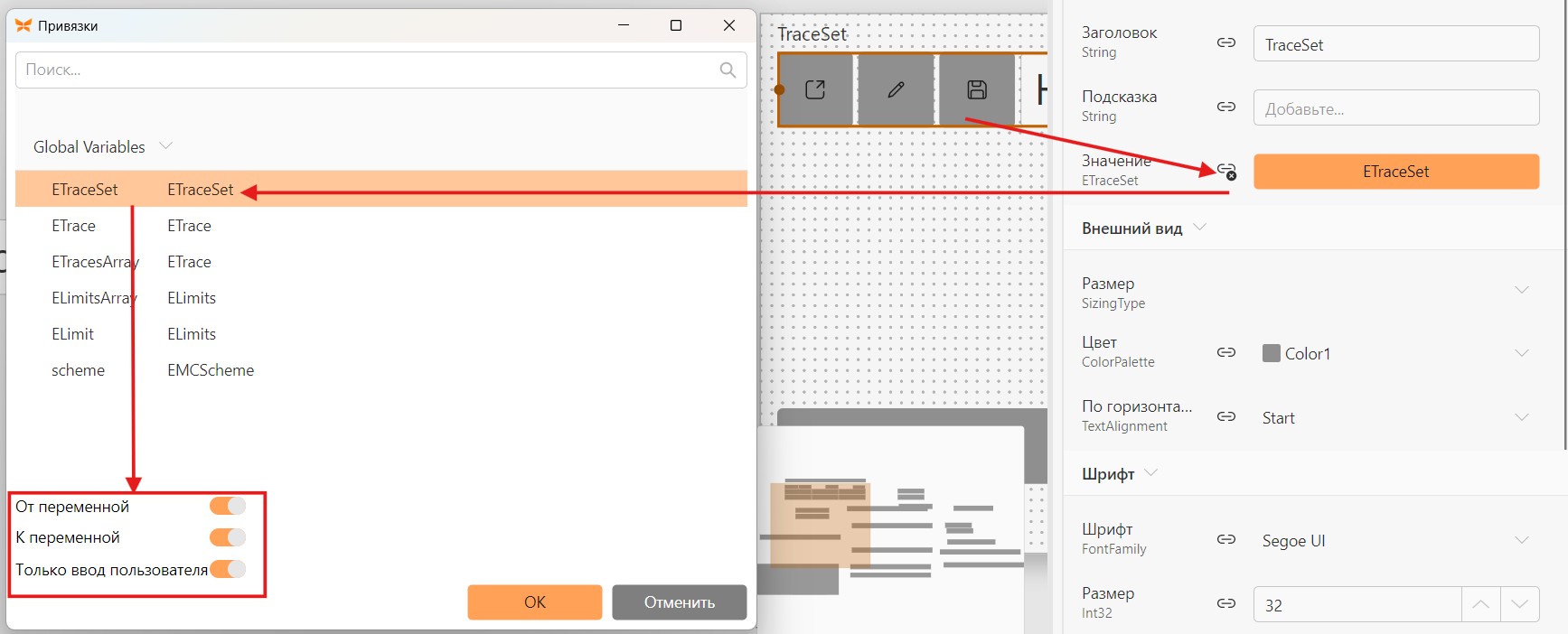Click the search magnifier icon in Привязки
The width and height of the screenshot is (1568, 634).
[x=728, y=70]
